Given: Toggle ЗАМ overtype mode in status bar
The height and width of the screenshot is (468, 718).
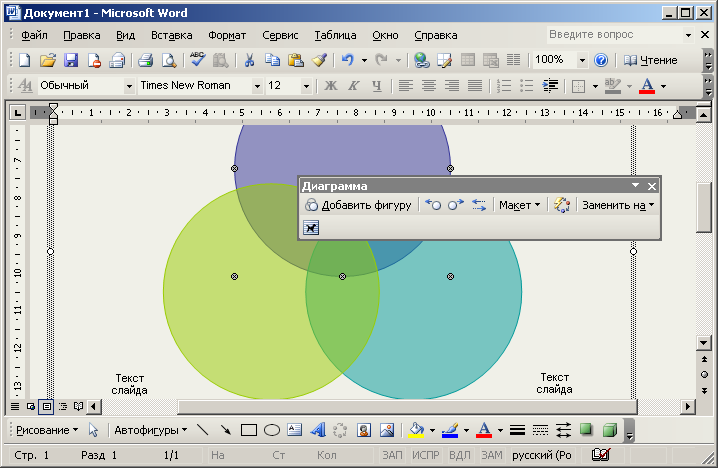Looking at the screenshot, I should click(491, 455).
